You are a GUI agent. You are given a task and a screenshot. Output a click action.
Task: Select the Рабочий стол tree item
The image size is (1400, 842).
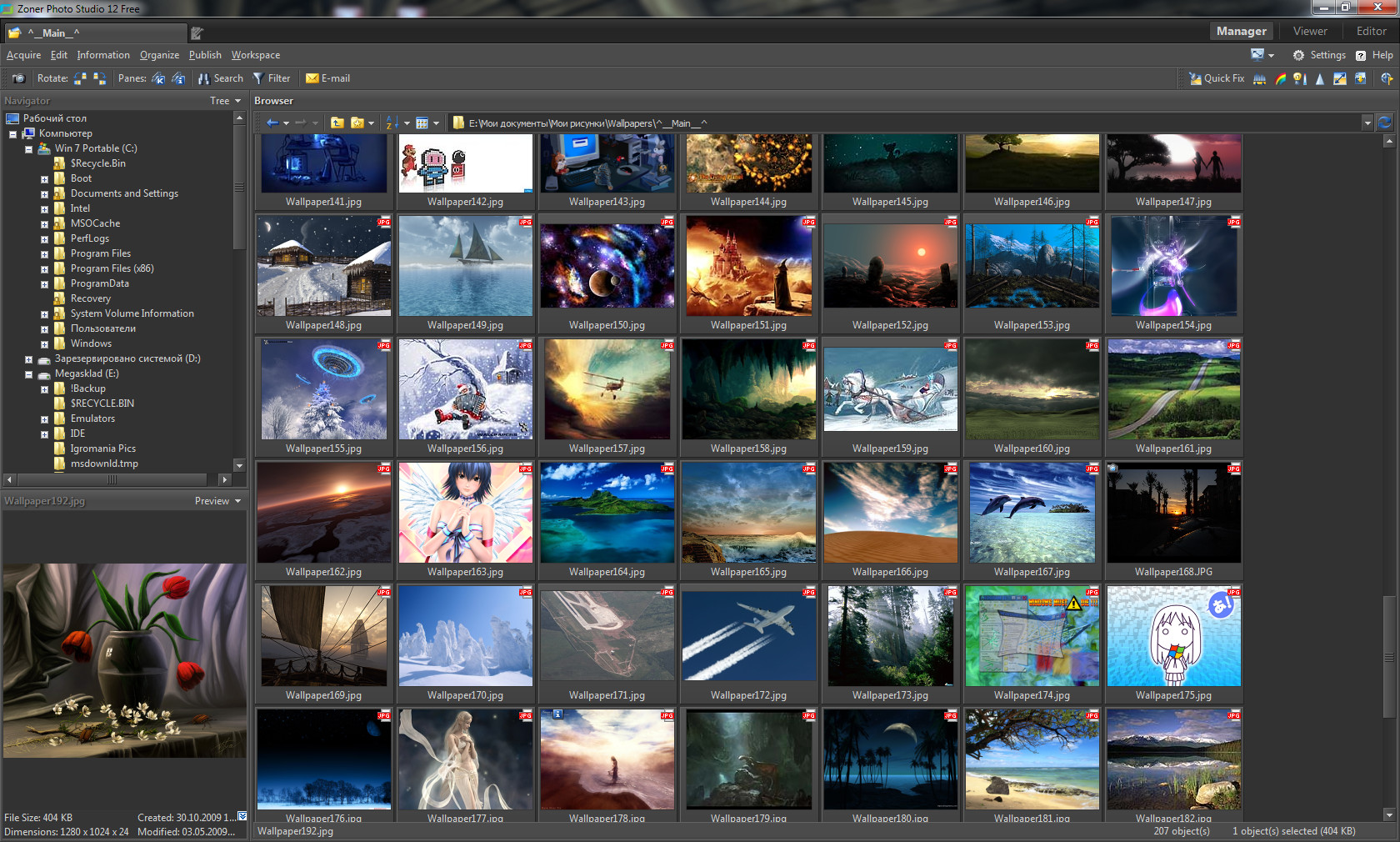click(x=54, y=118)
